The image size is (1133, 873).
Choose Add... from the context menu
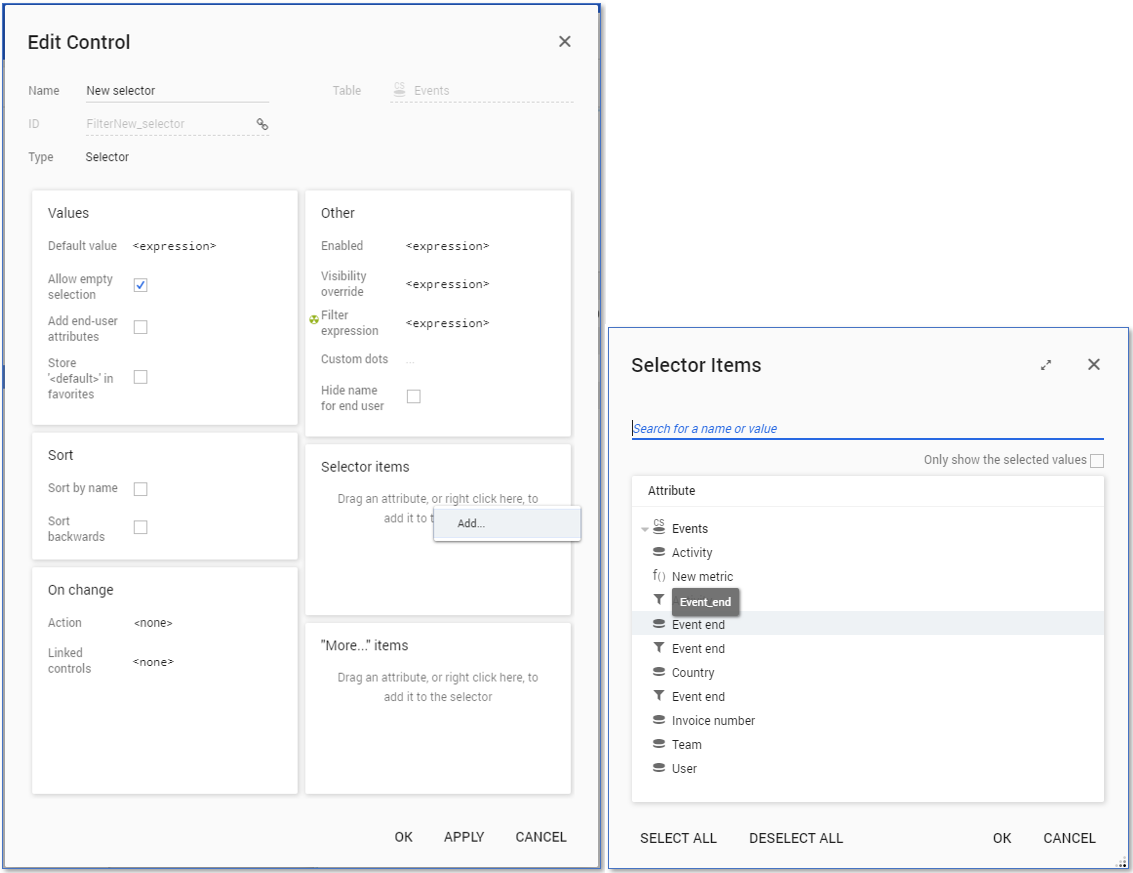point(471,523)
